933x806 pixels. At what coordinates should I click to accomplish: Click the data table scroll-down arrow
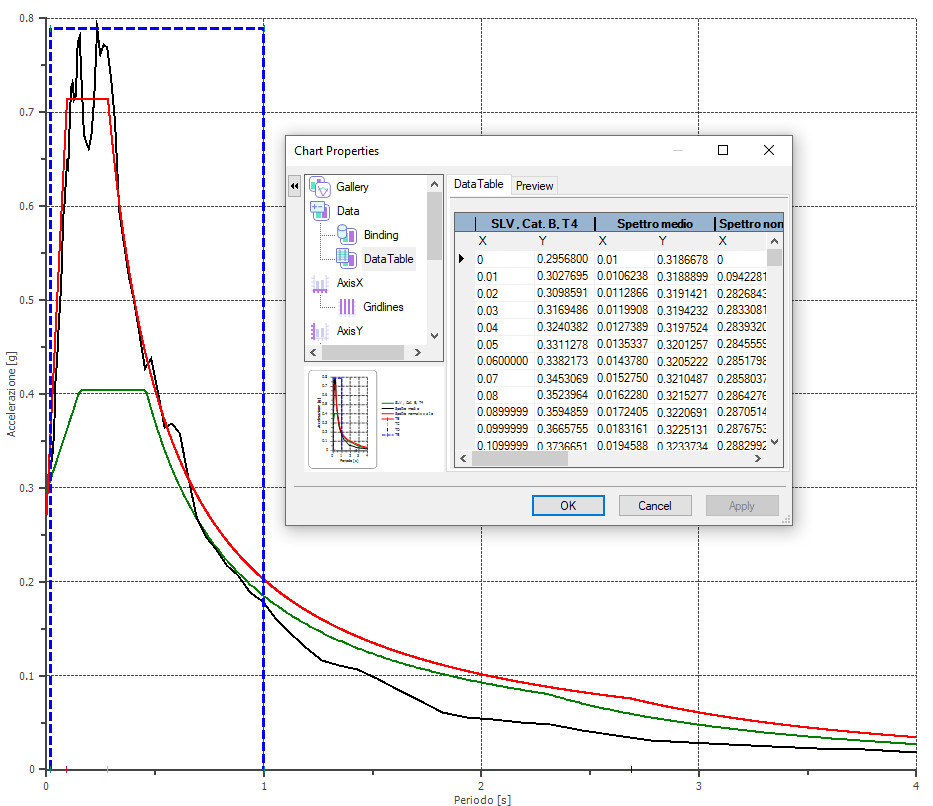click(x=774, y=442)
